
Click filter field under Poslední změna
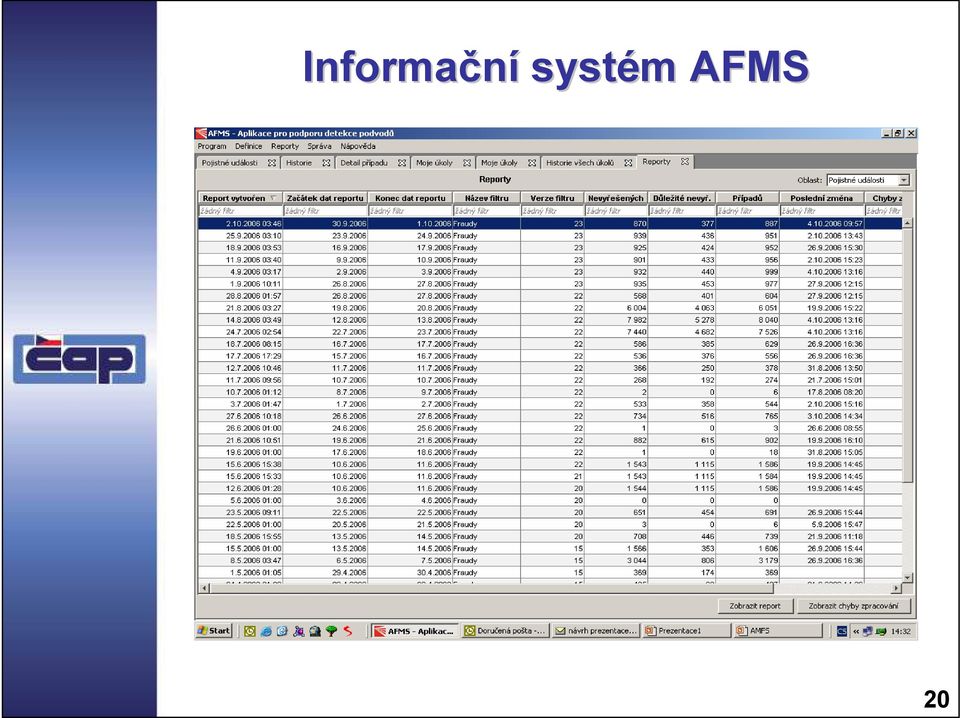(x=822, y=211)
